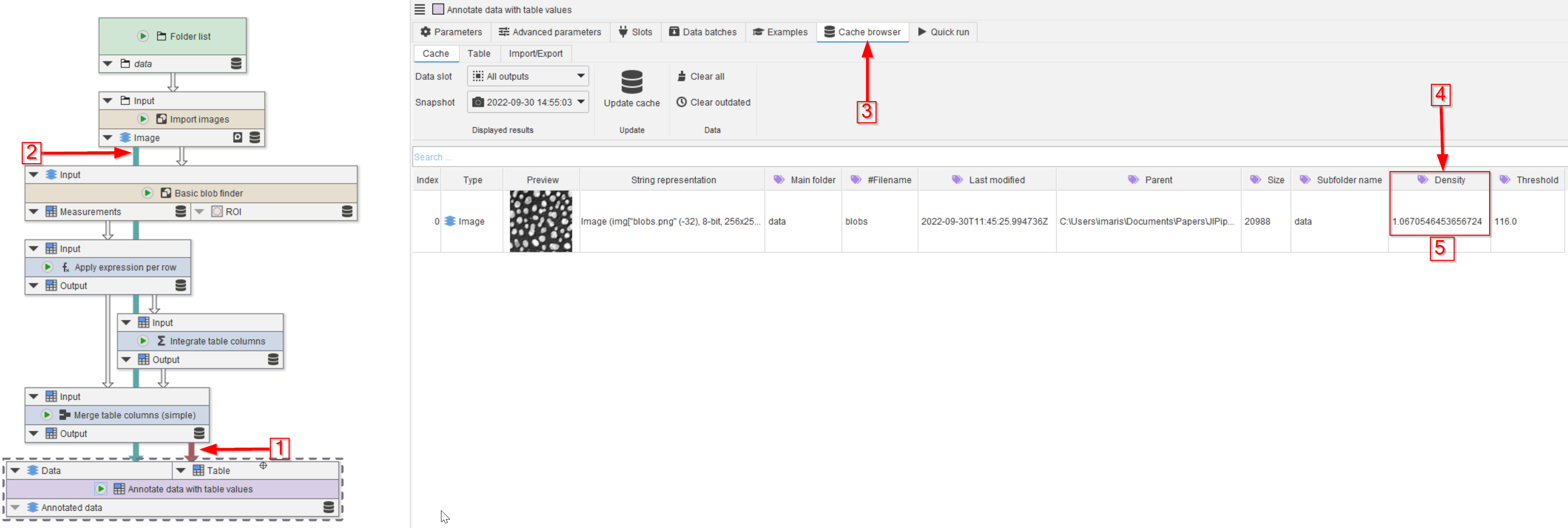The height and width of the screenshot is (528, 1568).
Task: Click the blobs image preview thumbnail
Action: [541, 221]
